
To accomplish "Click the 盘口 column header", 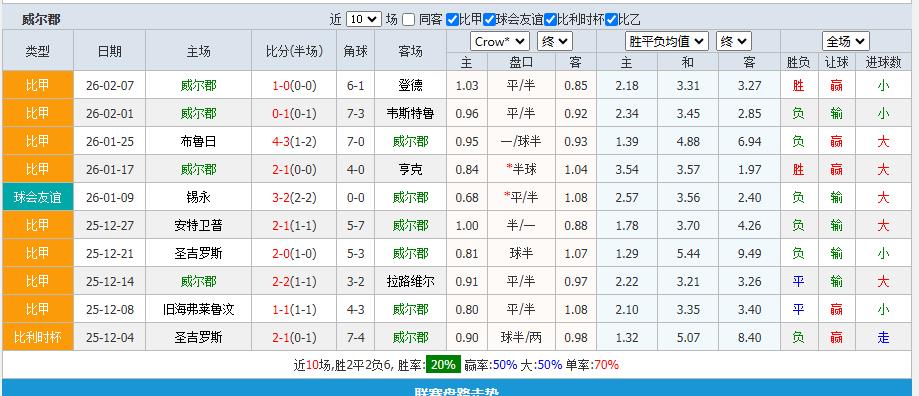I will pyautogui.click(x=521, y=63).
